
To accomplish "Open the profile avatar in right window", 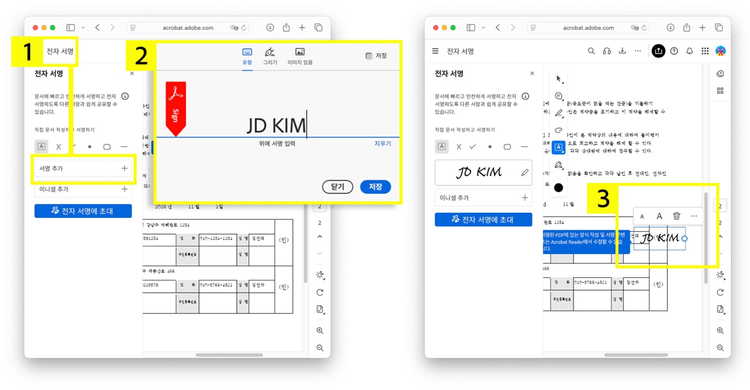I will point(720,51).
